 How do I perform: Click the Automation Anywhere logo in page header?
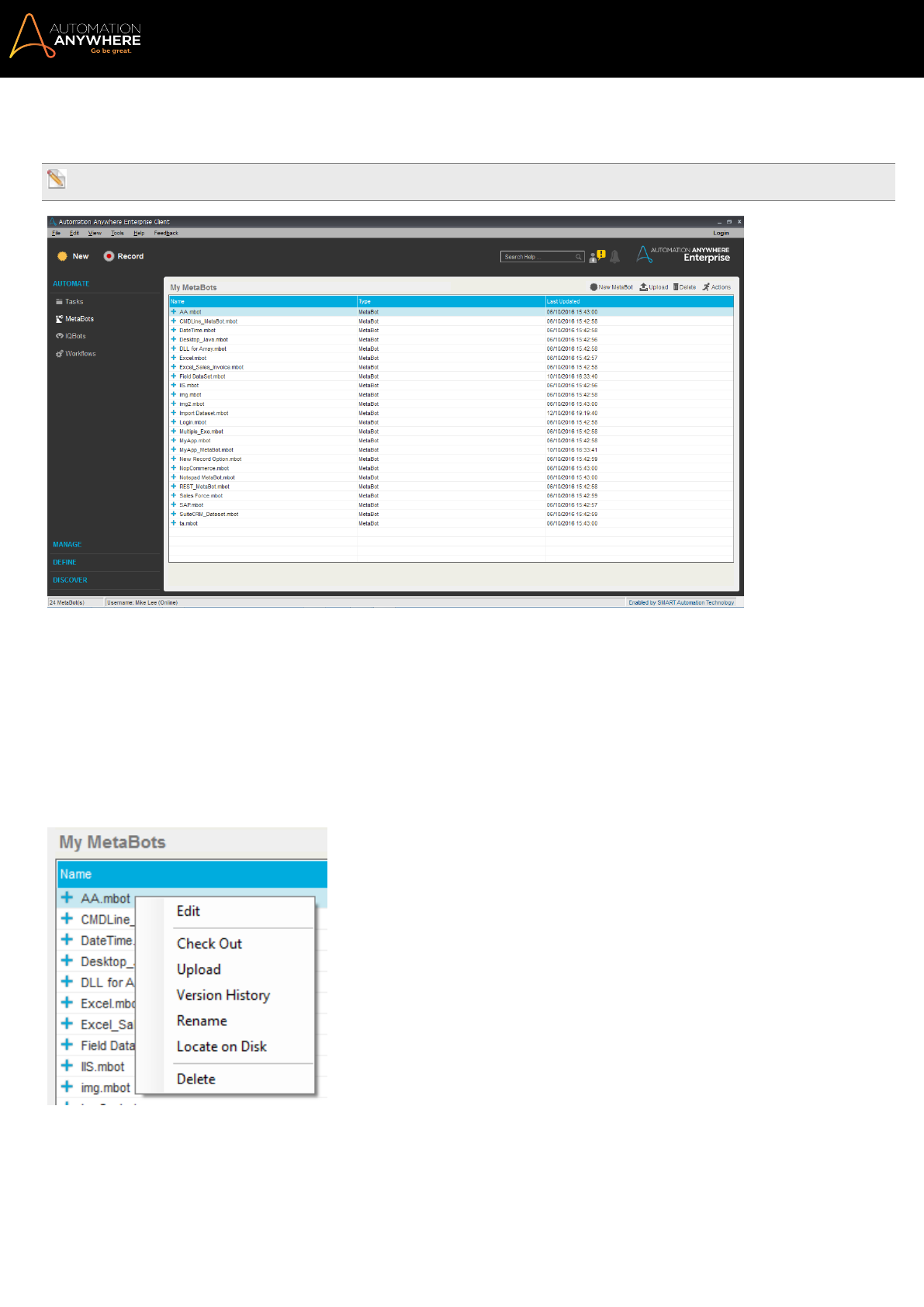pyautogui.click(x=75, y=36)
